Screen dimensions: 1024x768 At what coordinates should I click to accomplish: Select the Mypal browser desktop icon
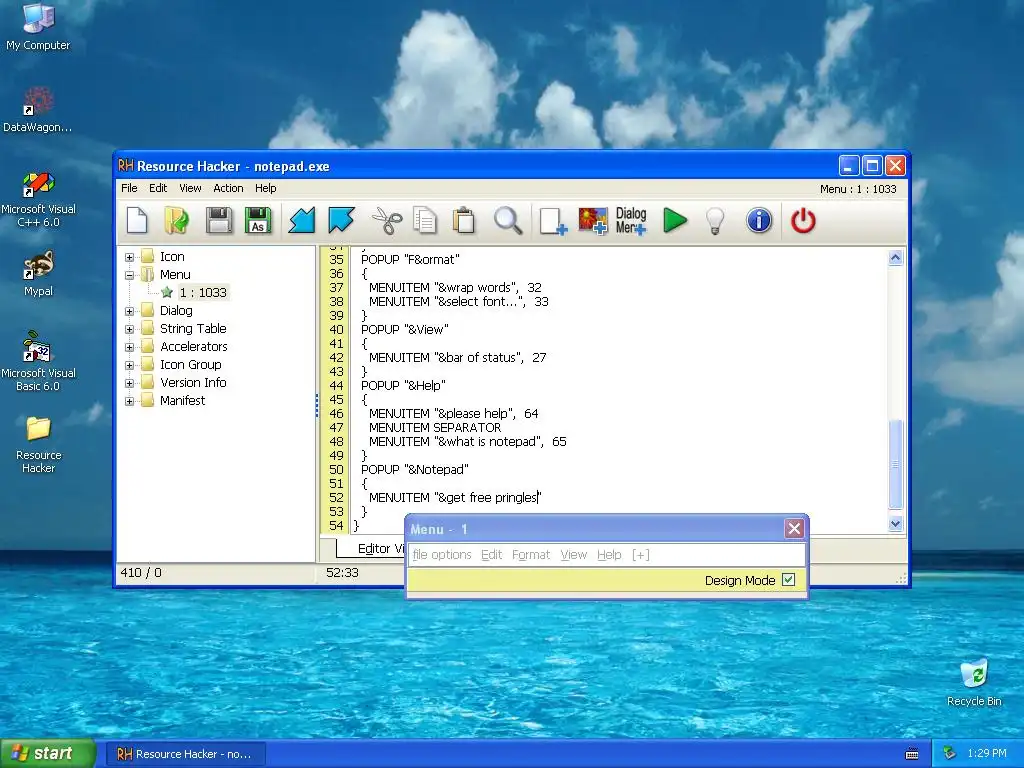[x=38, y=274]
